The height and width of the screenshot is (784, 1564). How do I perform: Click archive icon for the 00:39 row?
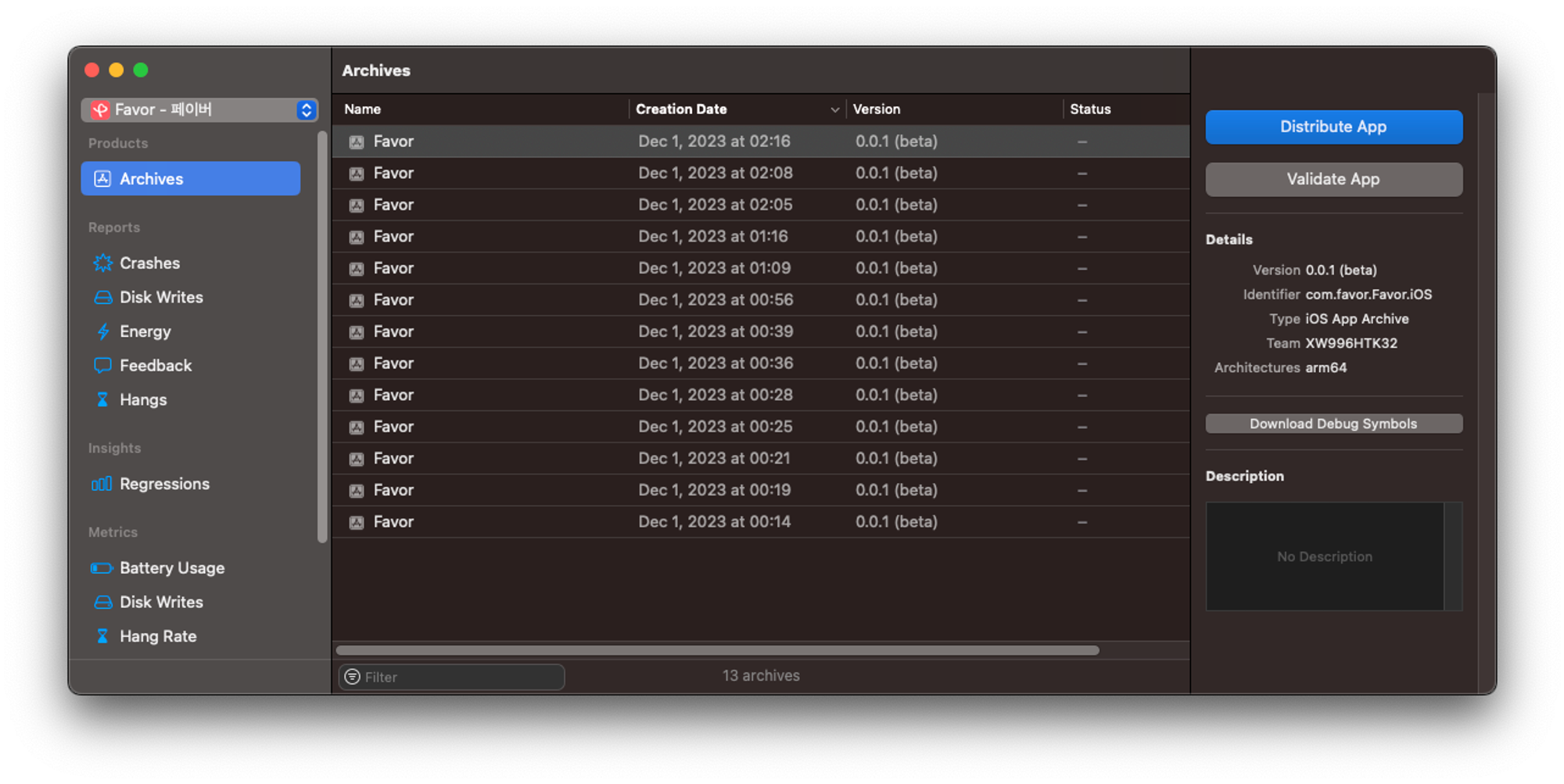357,332
